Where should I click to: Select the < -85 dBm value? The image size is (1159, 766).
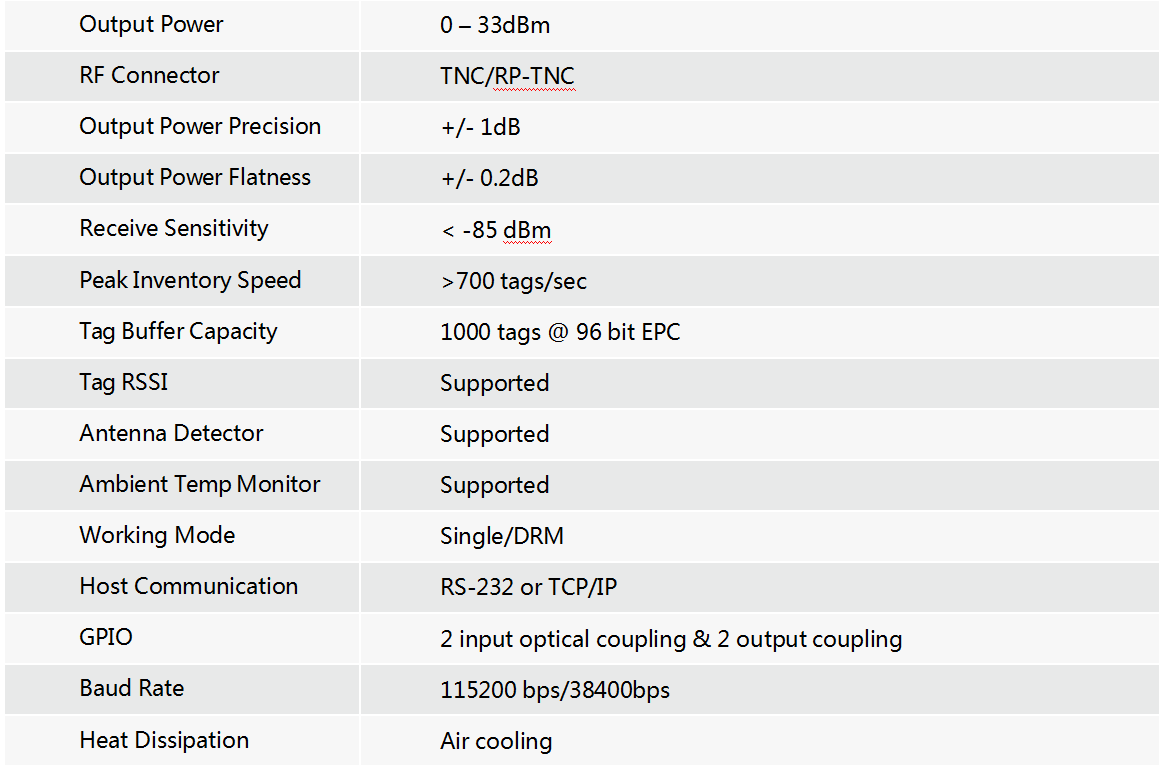click(496, 230)
